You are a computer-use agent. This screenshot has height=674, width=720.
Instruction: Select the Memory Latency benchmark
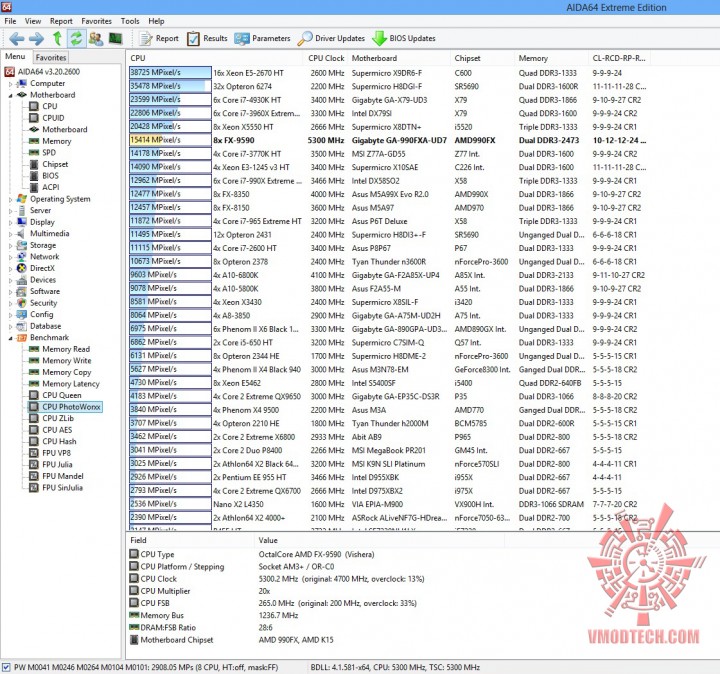pyautogui.click(x=64, y=383)
